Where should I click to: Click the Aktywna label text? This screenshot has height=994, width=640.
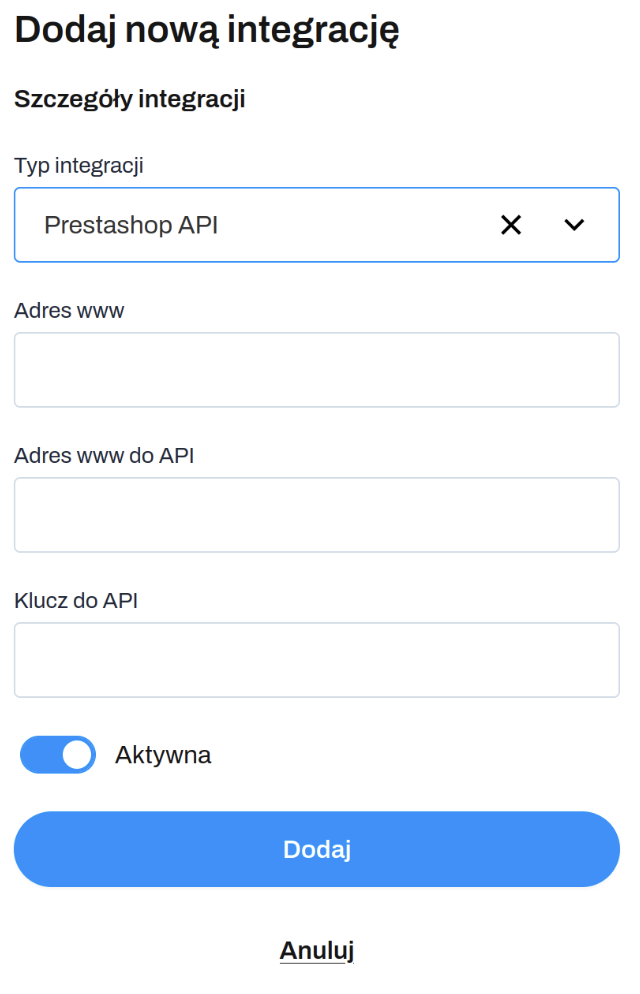point(163,755)
